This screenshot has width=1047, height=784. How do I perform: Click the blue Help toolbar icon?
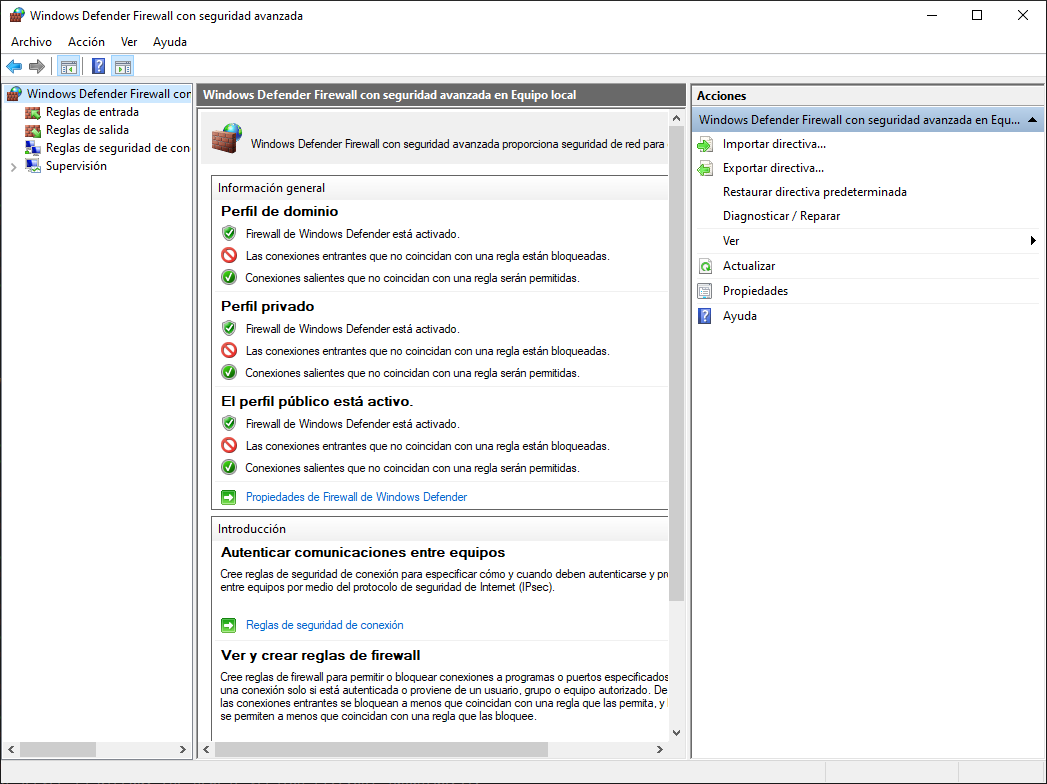click(98, 66)
